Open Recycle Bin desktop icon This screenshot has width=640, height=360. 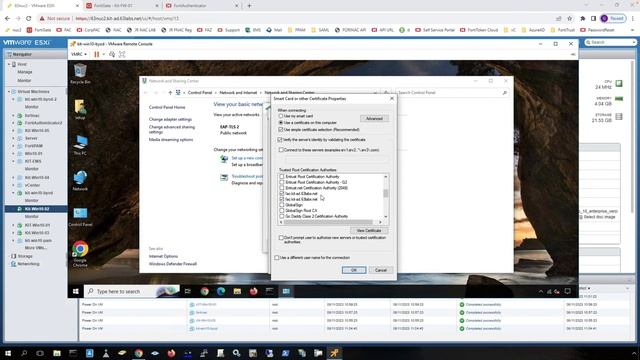pyautogui.click(x=80, y=74)
